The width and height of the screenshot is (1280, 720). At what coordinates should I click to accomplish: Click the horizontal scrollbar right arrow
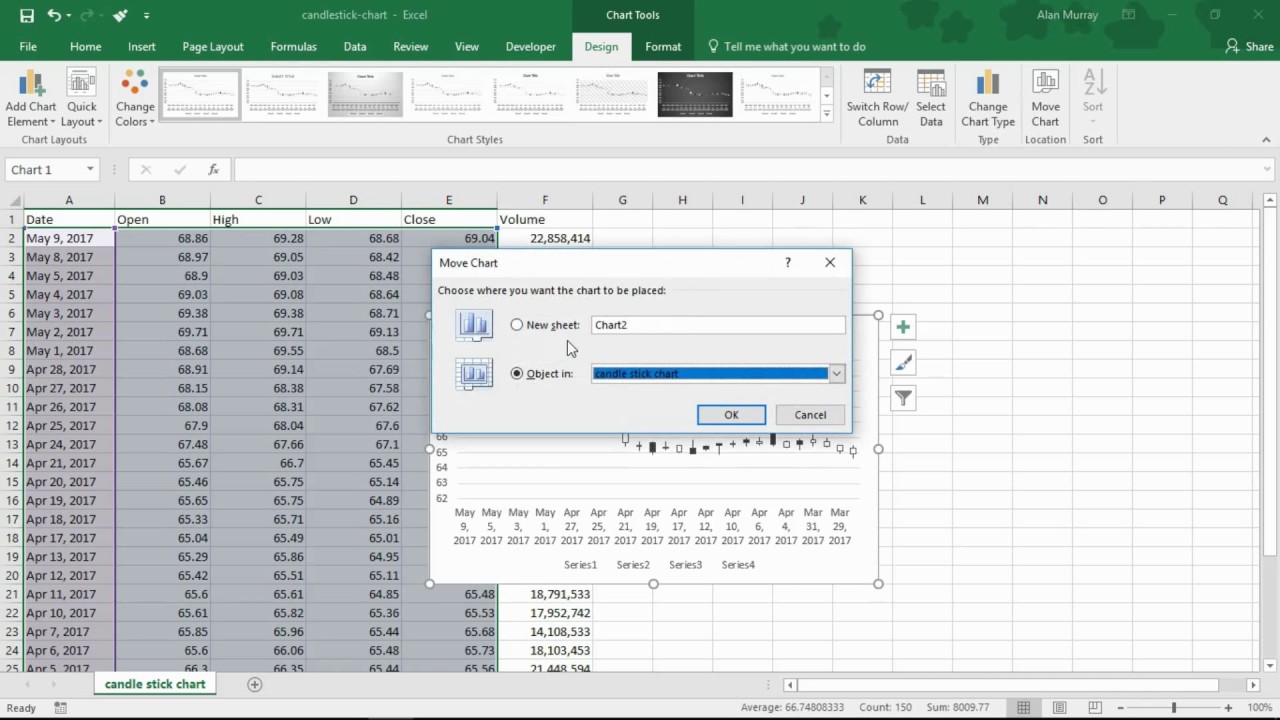coord(1253,685)
